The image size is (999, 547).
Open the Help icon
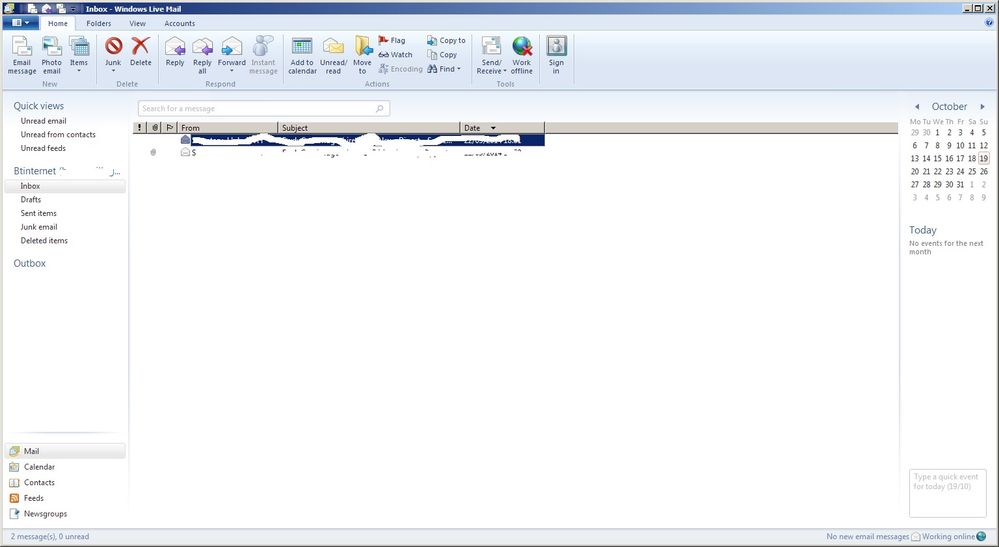989,22
